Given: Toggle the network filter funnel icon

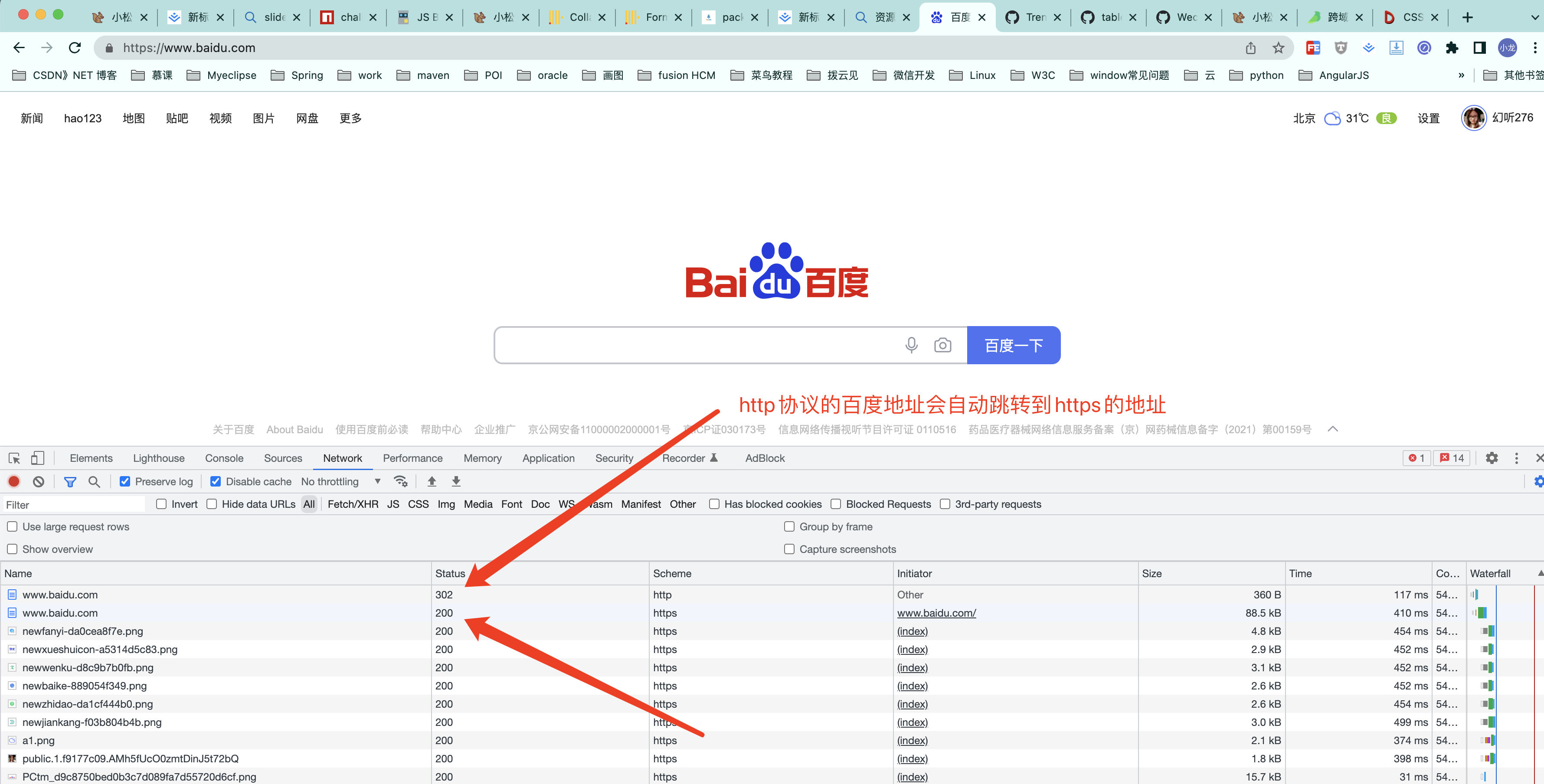Looking at the screenshot, I should point(70,481).
